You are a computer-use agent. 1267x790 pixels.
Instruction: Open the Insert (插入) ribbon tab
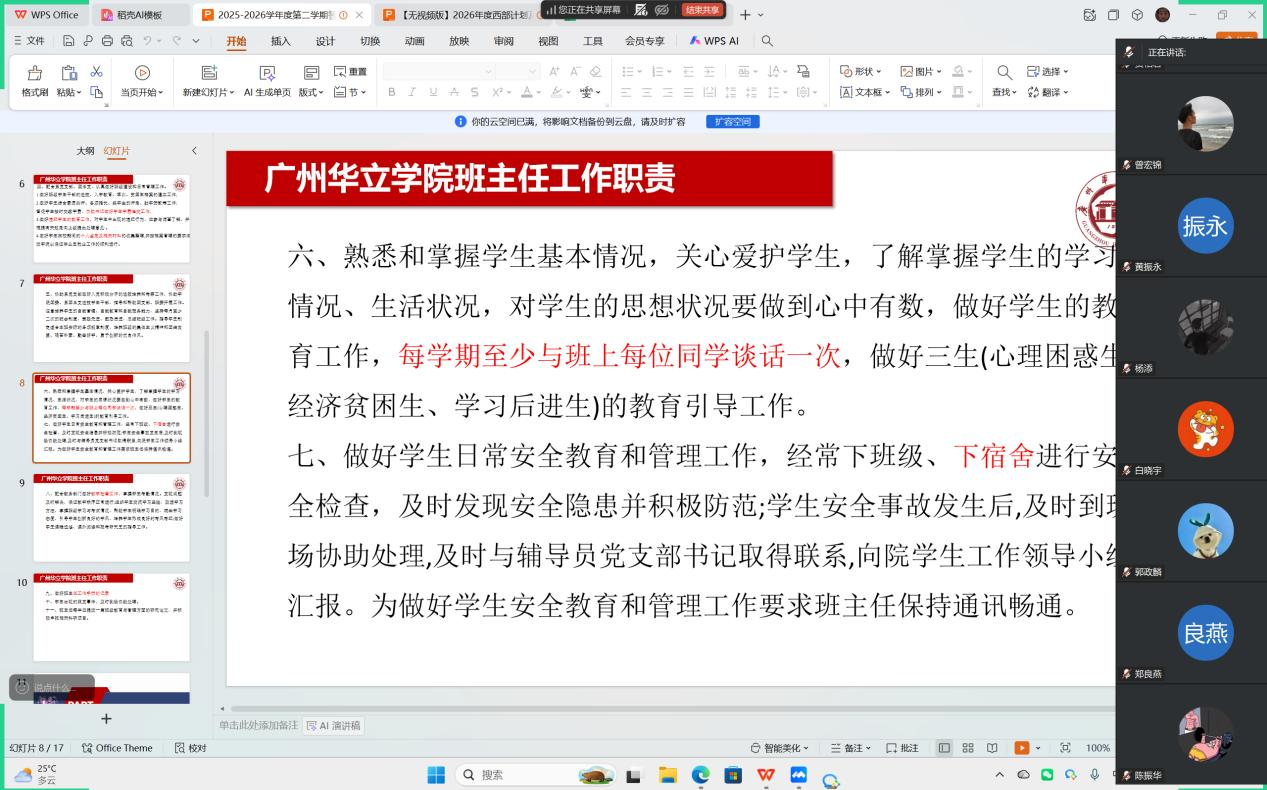pyautogui.click(x=281, y=41)
